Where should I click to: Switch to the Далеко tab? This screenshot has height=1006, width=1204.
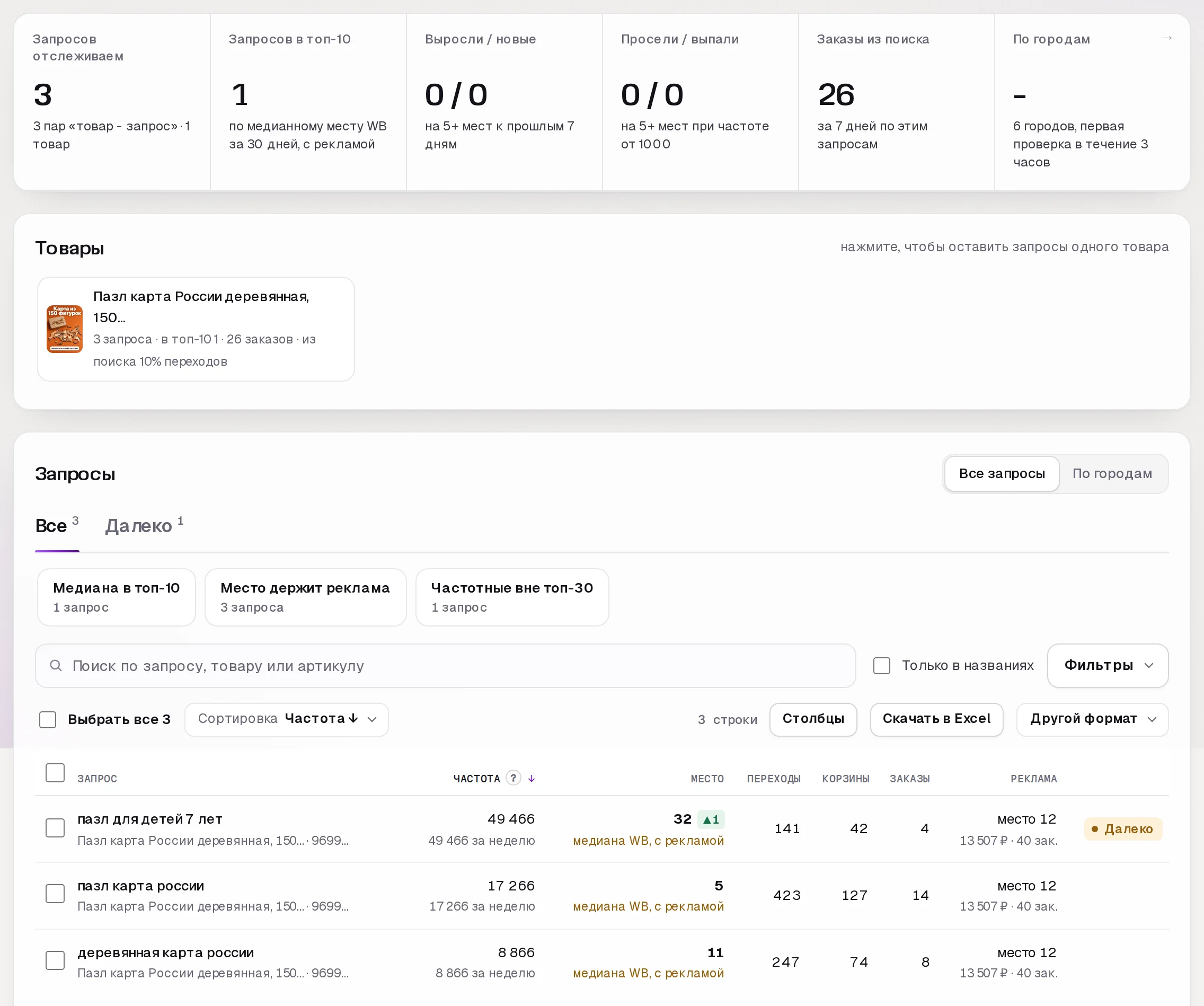pyautogui.click(x=144, y=525)
